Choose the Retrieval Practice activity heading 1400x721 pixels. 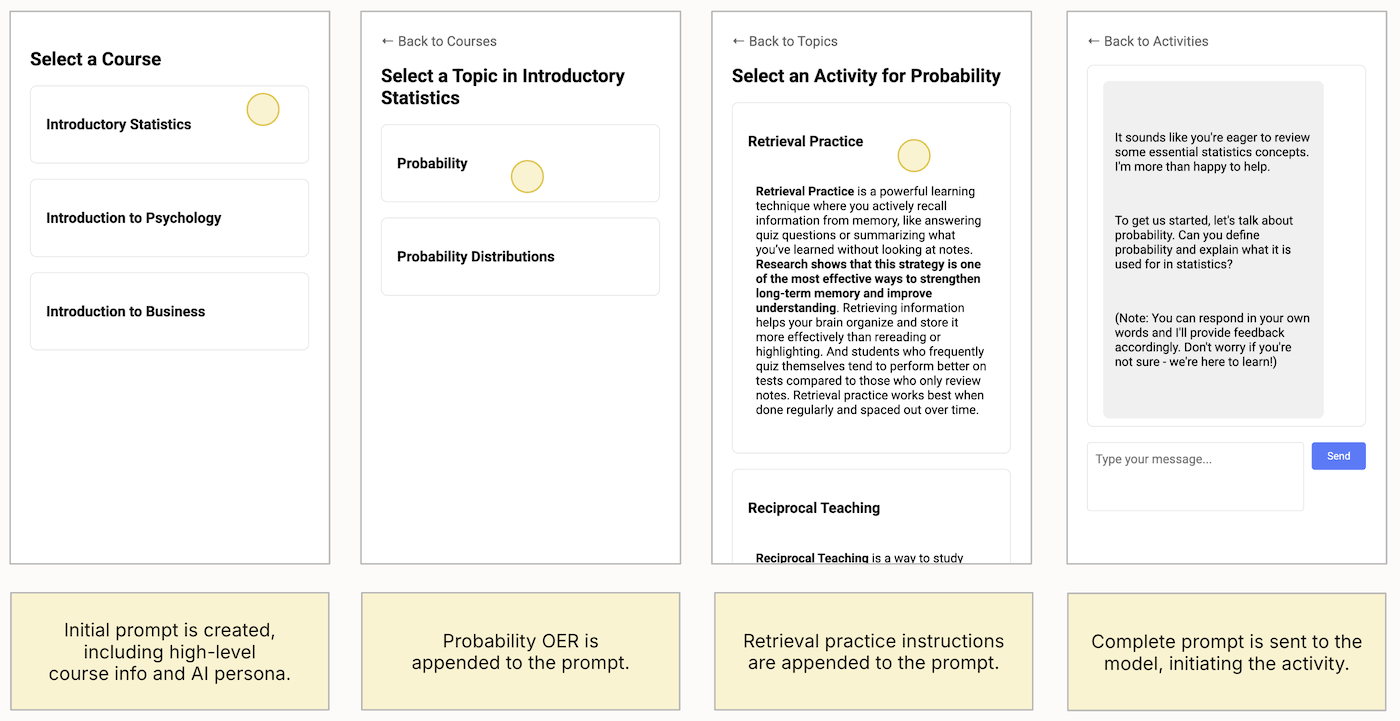point(806,142)
